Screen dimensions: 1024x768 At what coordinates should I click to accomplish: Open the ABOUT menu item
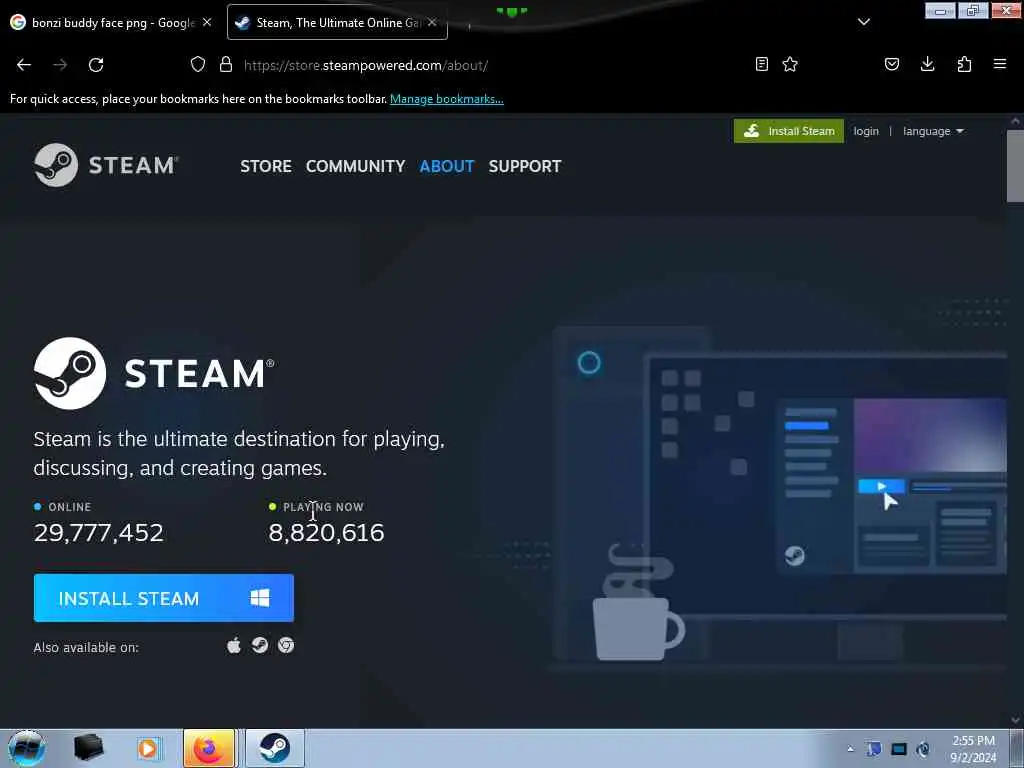point(447,167)
